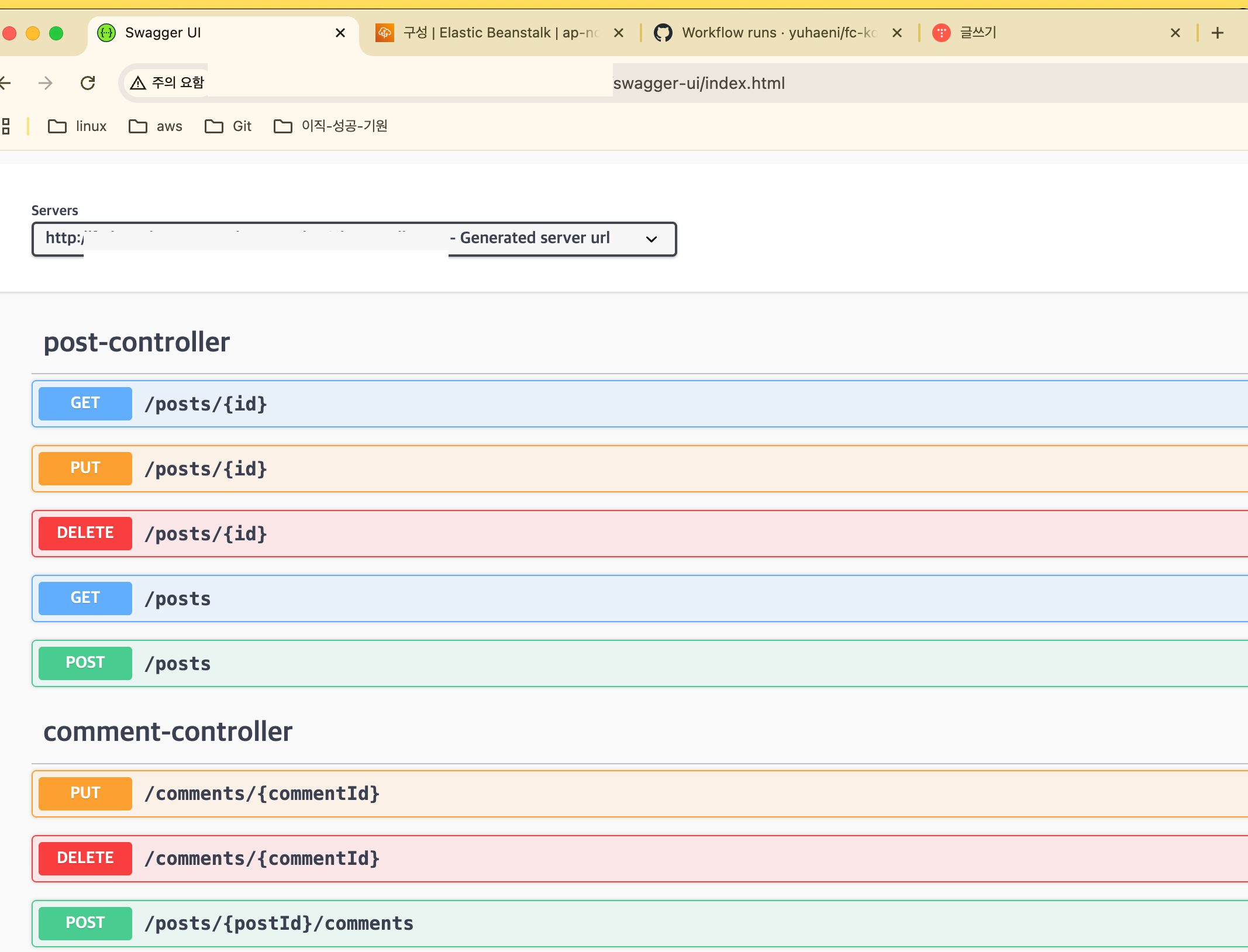Open the Servers dropdown list
This screenshot has height=952, width=1248.
[x=354, y=239]
